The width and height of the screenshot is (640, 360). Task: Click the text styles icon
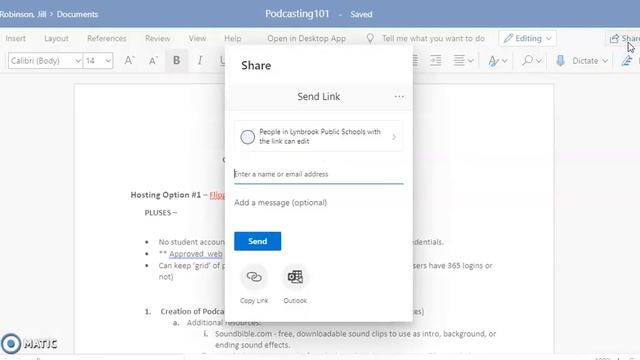pyautogui.click(x=493, y=61)
